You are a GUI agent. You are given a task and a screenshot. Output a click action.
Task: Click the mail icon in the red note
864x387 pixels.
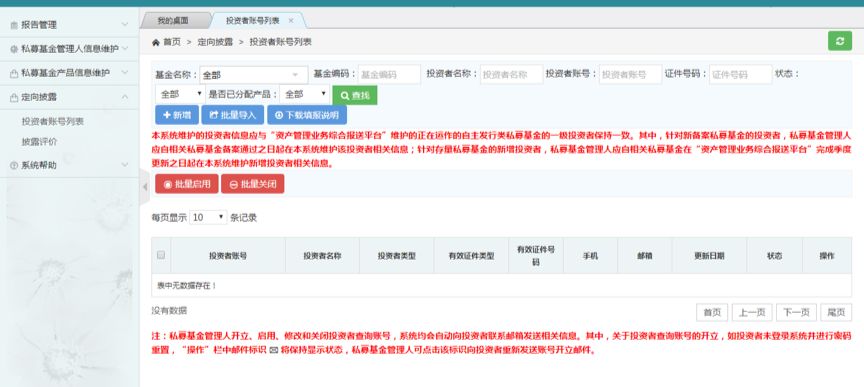point(273,350)
